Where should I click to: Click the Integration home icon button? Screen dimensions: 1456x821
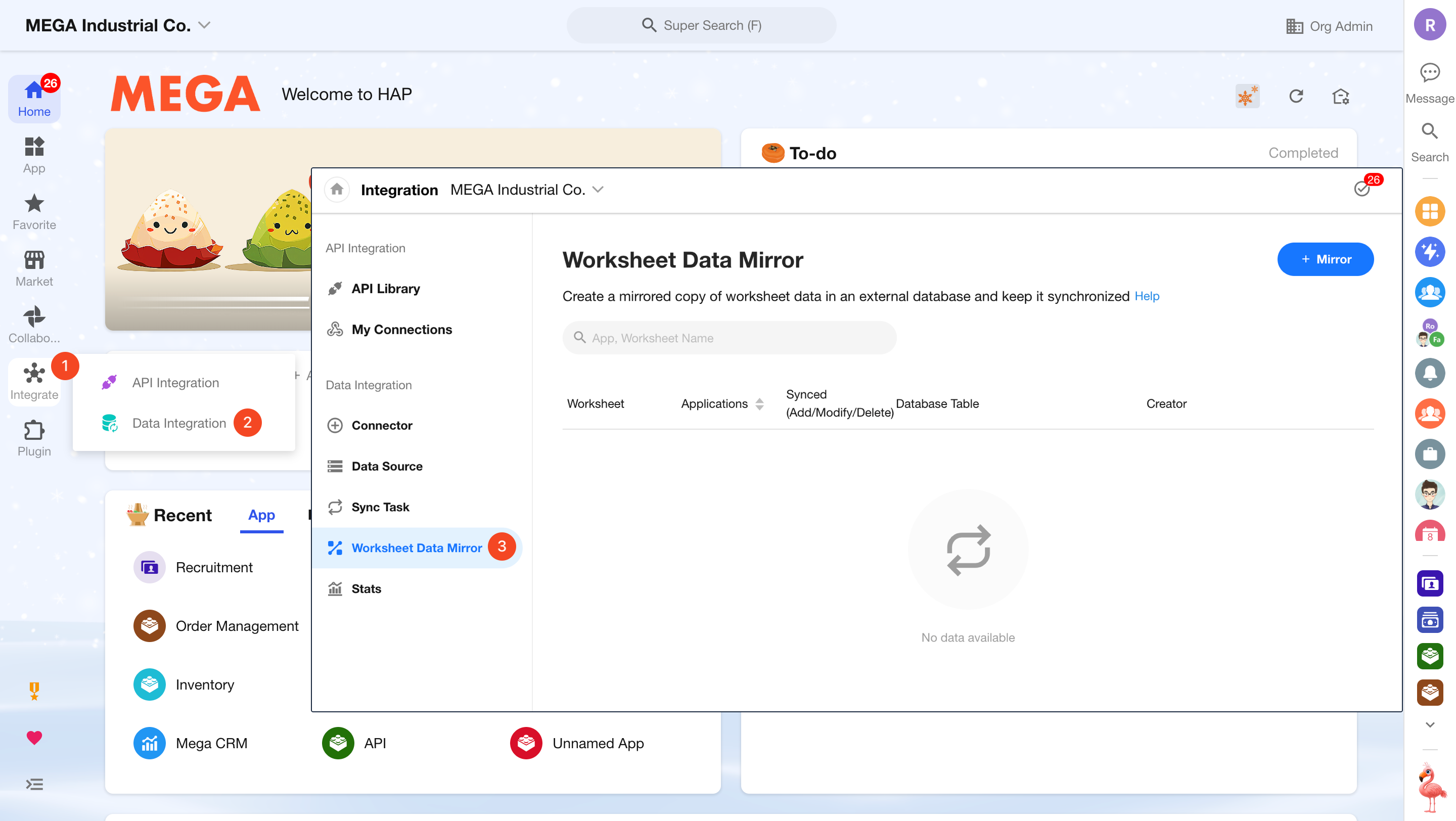(x=337, y=189)
